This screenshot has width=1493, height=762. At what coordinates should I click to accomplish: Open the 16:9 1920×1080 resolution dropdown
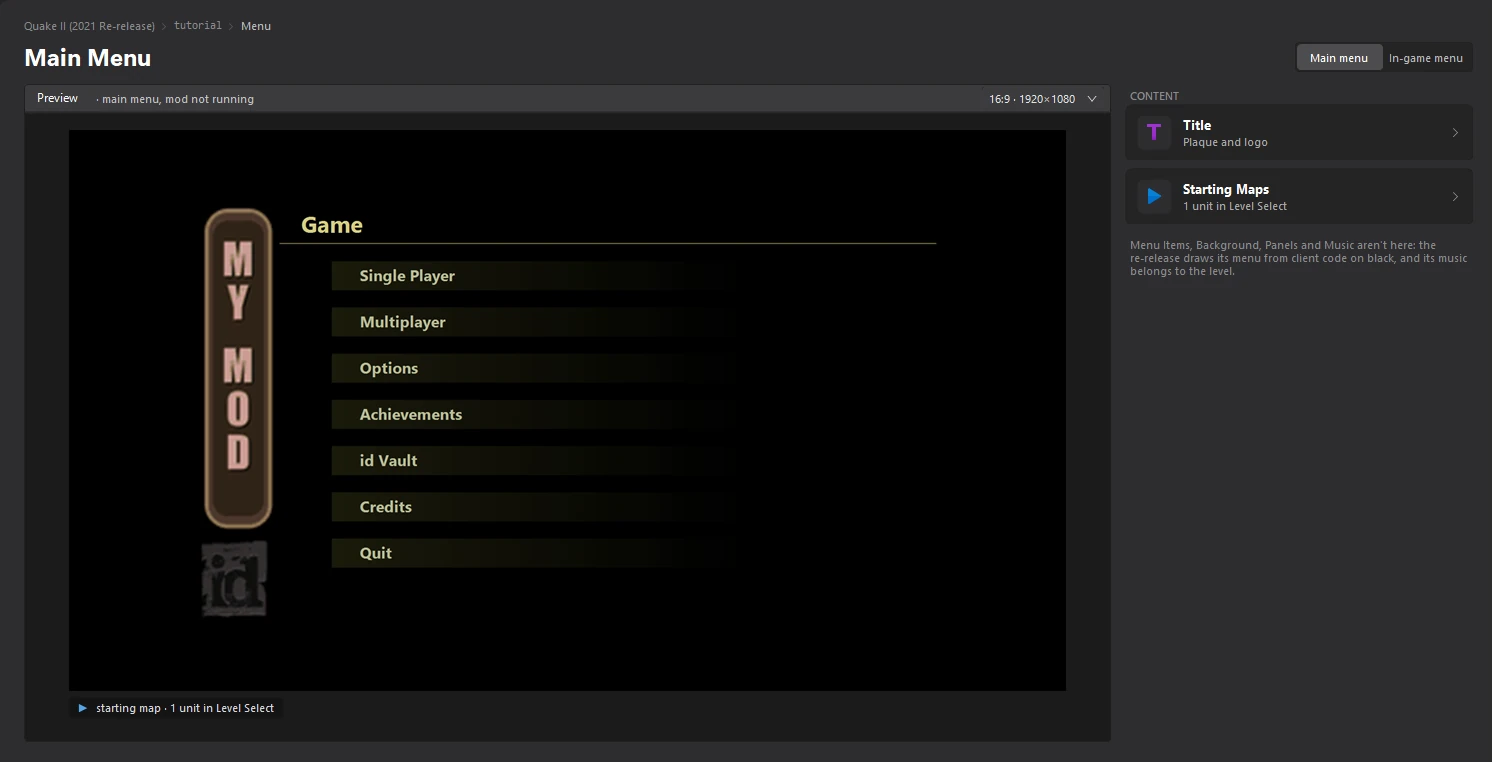tap(1043, 99)
